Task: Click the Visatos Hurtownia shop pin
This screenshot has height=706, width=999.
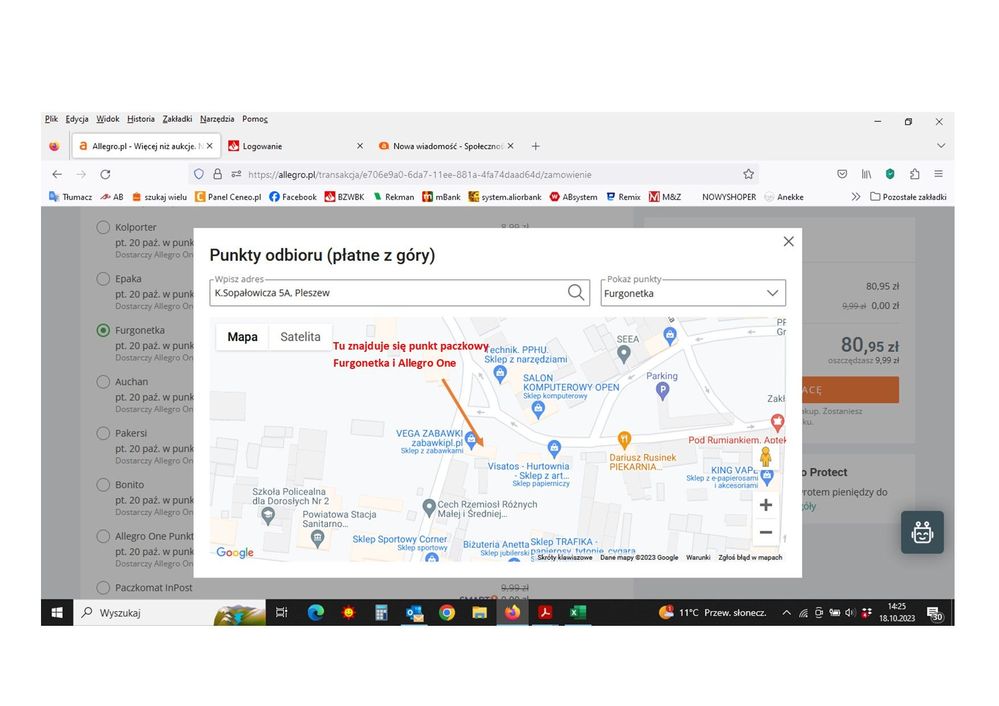Action: click(554, 448)
